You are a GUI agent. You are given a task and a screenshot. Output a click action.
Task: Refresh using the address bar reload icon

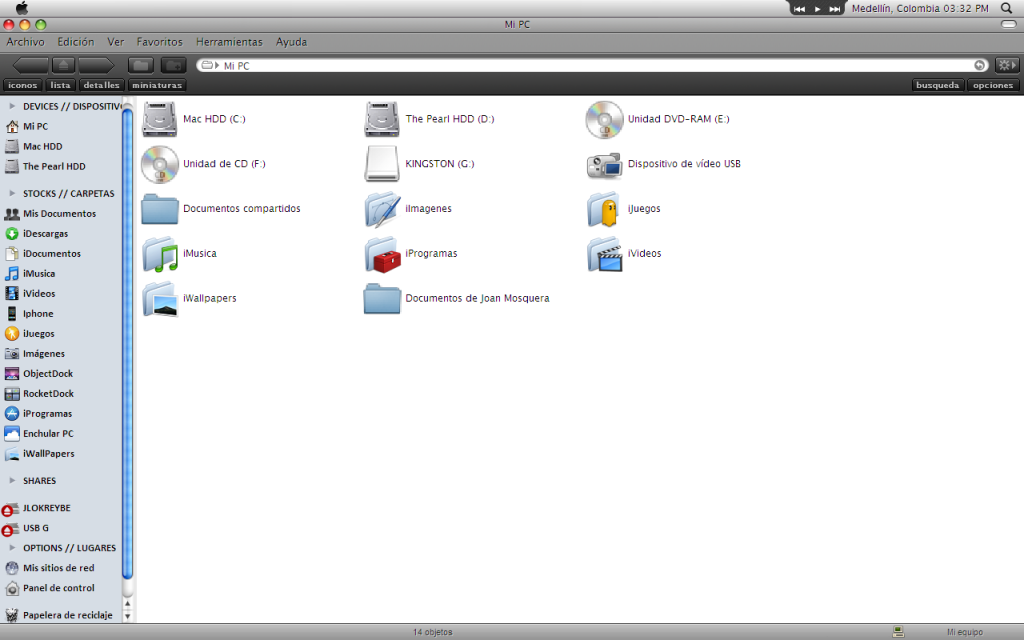pos(980,65)
